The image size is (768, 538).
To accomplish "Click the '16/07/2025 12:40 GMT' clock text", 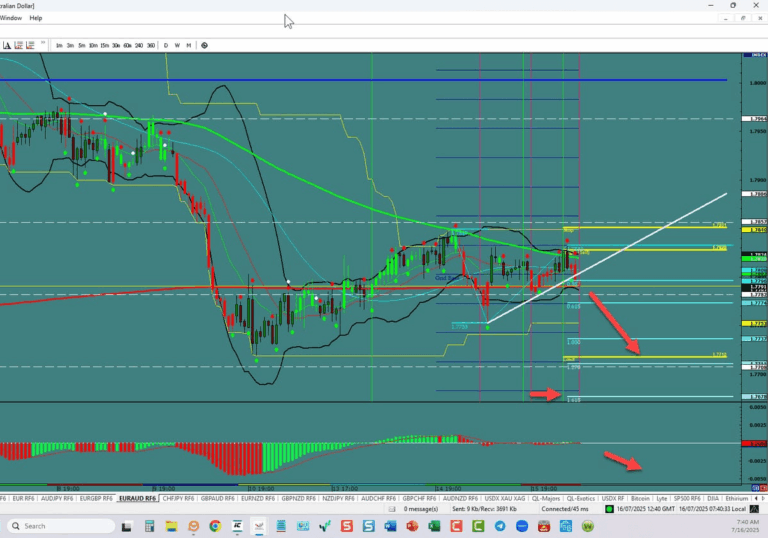I will pyautogui.click(x=645, y=509).
